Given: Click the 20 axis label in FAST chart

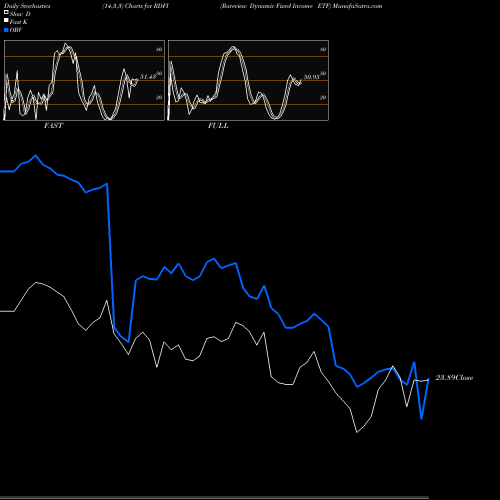Looking at the screenshot, I should pyautogui.click(x=159, y=97).
